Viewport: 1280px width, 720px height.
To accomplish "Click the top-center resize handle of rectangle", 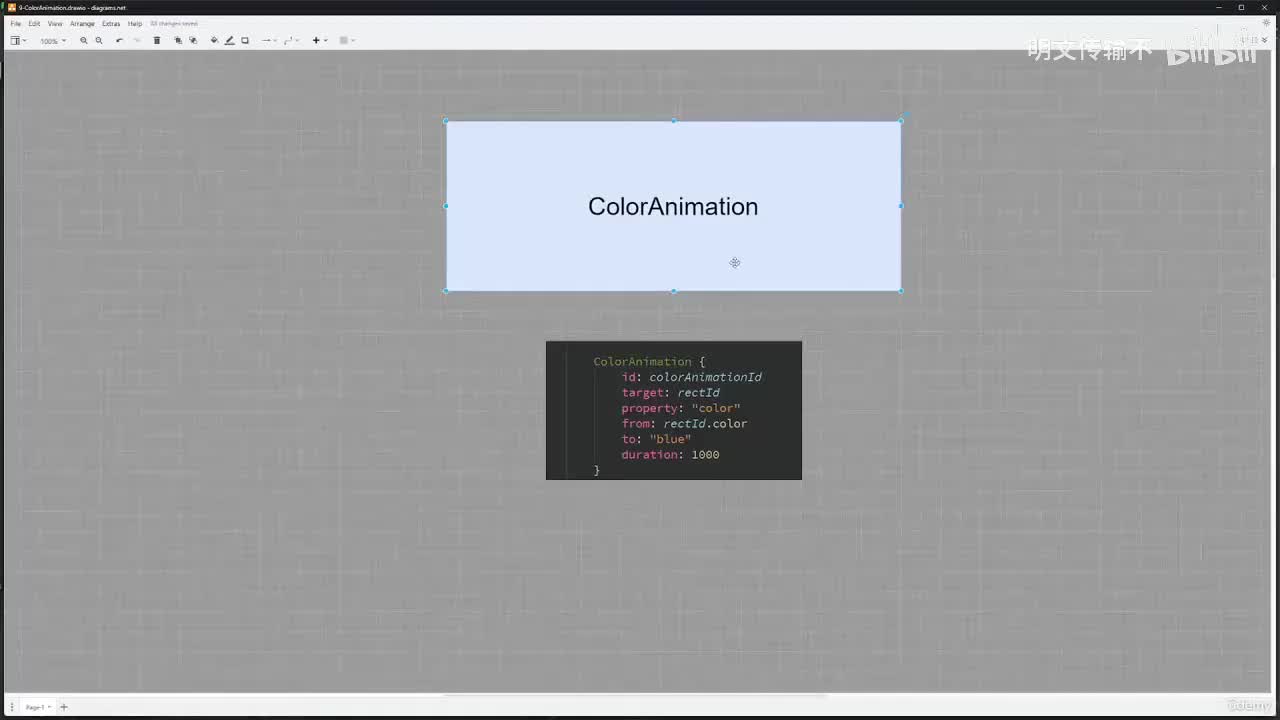I will point(673,121).
